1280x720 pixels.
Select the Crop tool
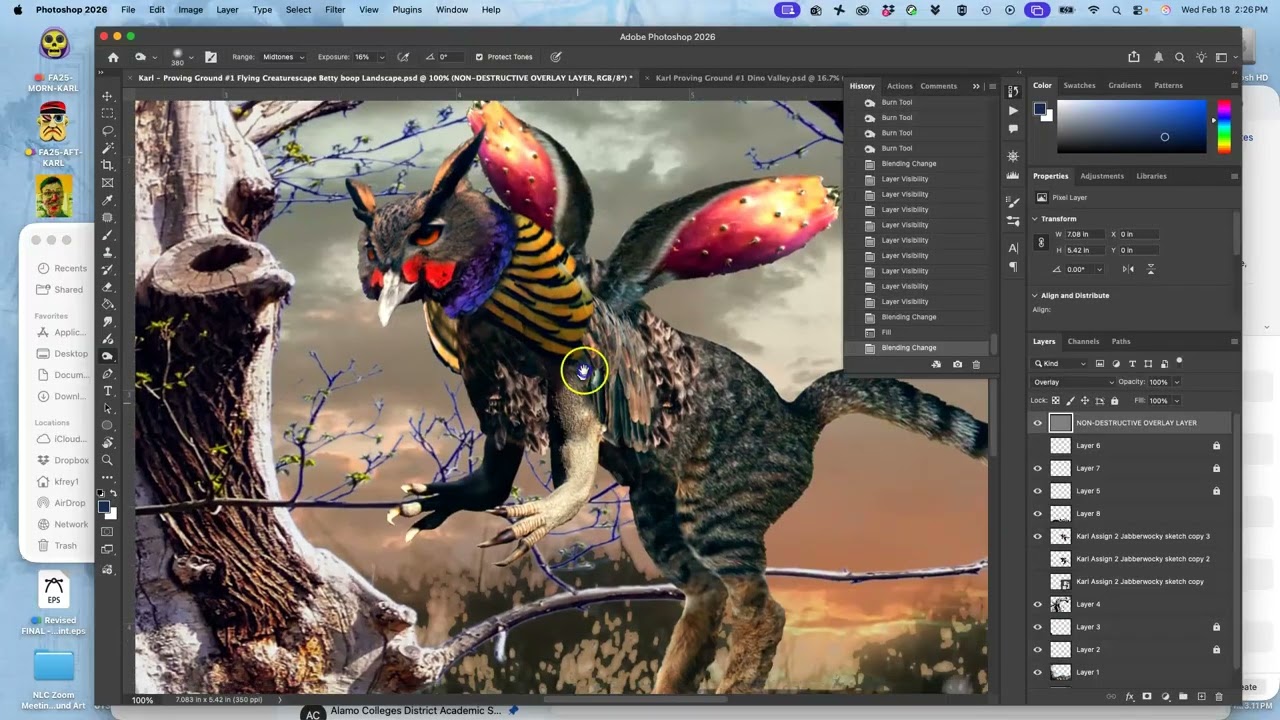[108, 165]
